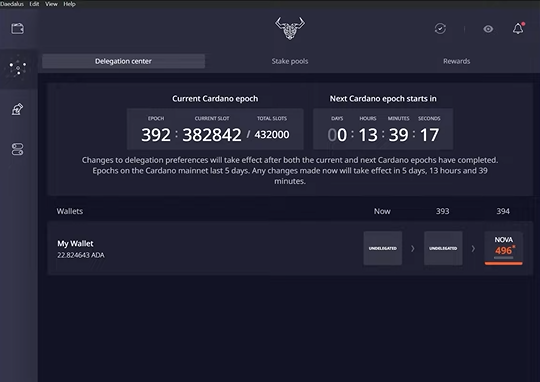The height and width of the screenshot is (382, 540).
Task: Click the Now column header
Action: coord(382,211)
